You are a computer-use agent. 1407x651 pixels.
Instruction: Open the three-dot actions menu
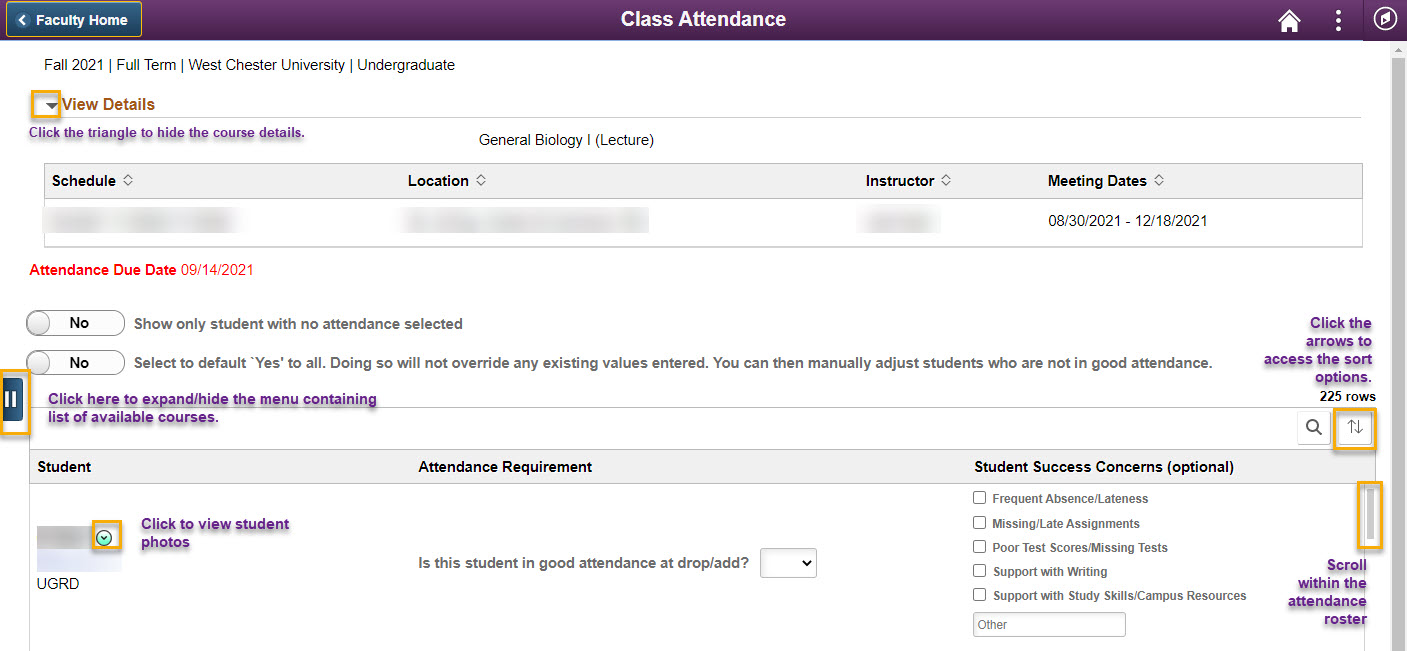[x=1338, y=21]
